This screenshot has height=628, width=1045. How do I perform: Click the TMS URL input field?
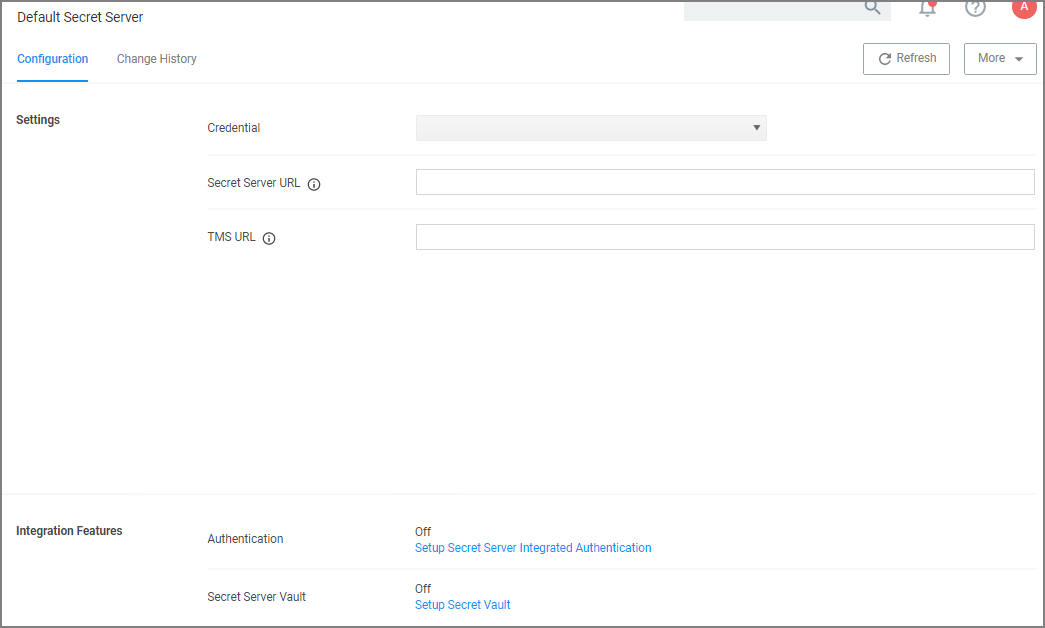point(725,237)
